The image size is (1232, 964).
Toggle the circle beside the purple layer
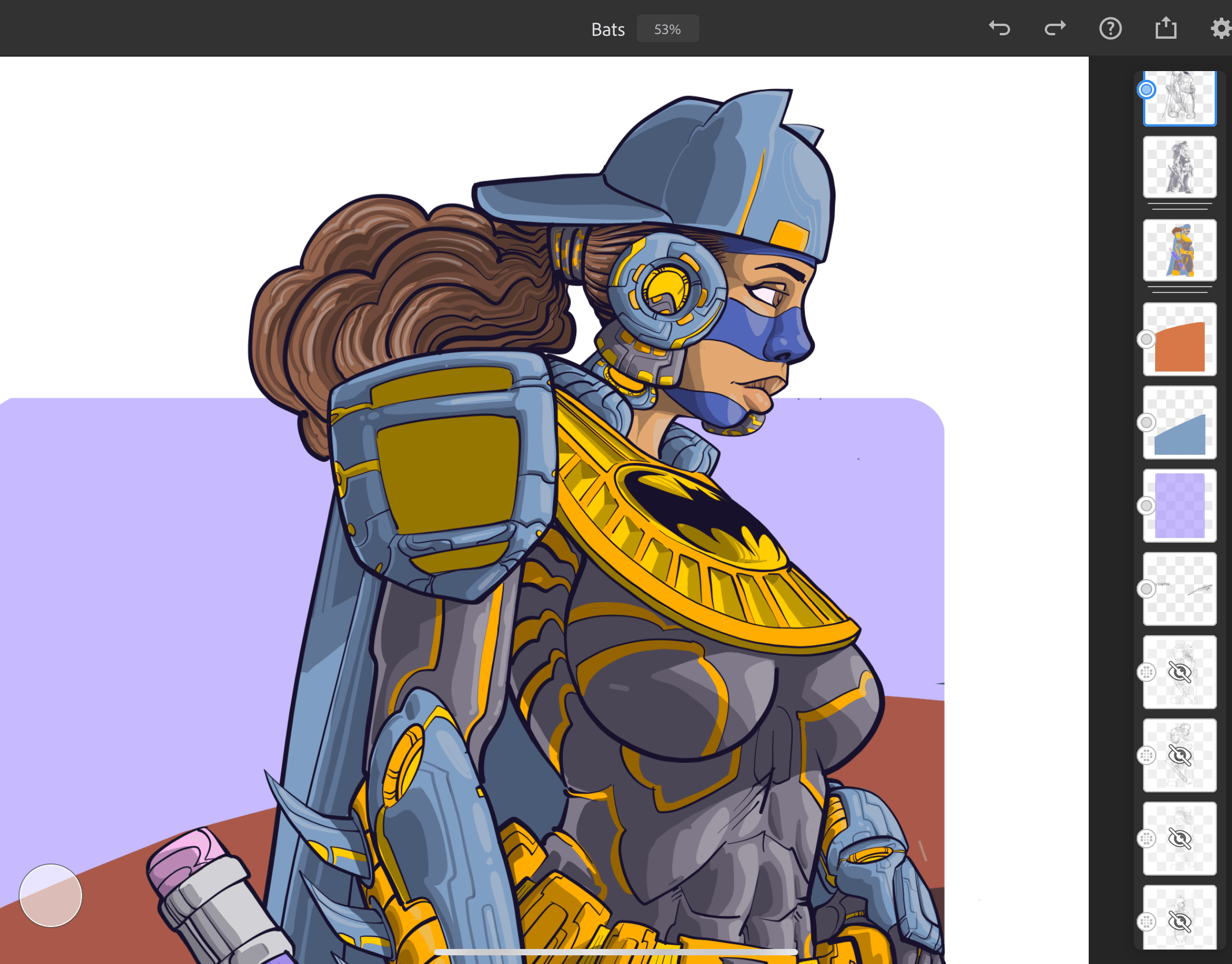tap(1146, 506)
